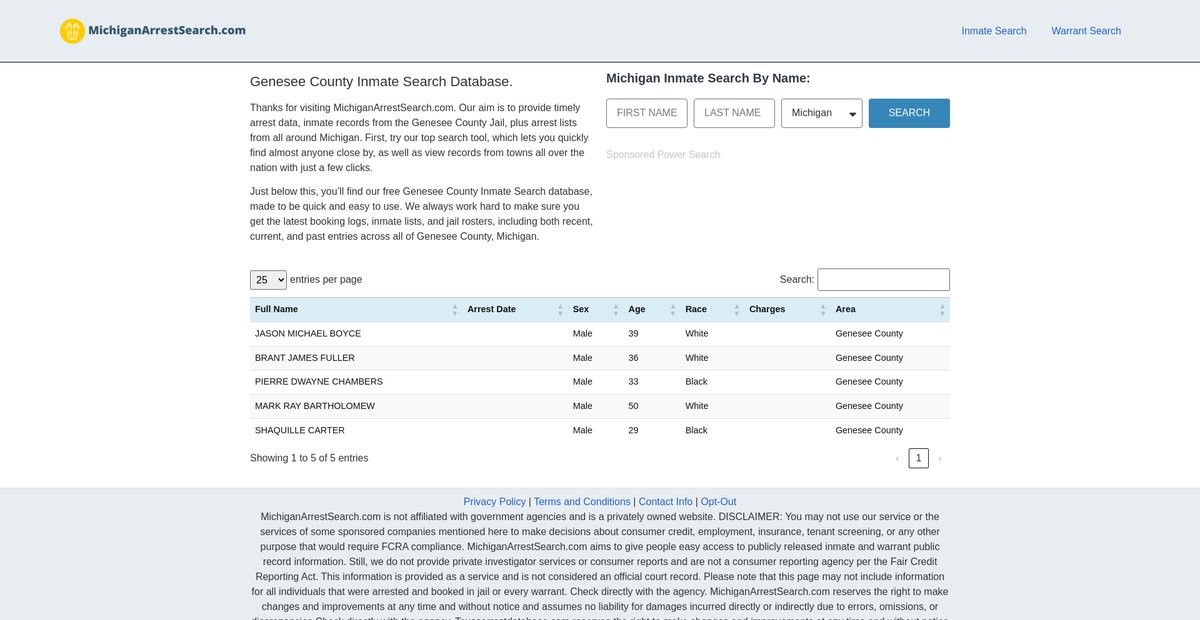The height and width of the screenshot is (620, 1200).
Task: Select page 1 in pagination
Action: pyautogui.click(x=918, y=458)
